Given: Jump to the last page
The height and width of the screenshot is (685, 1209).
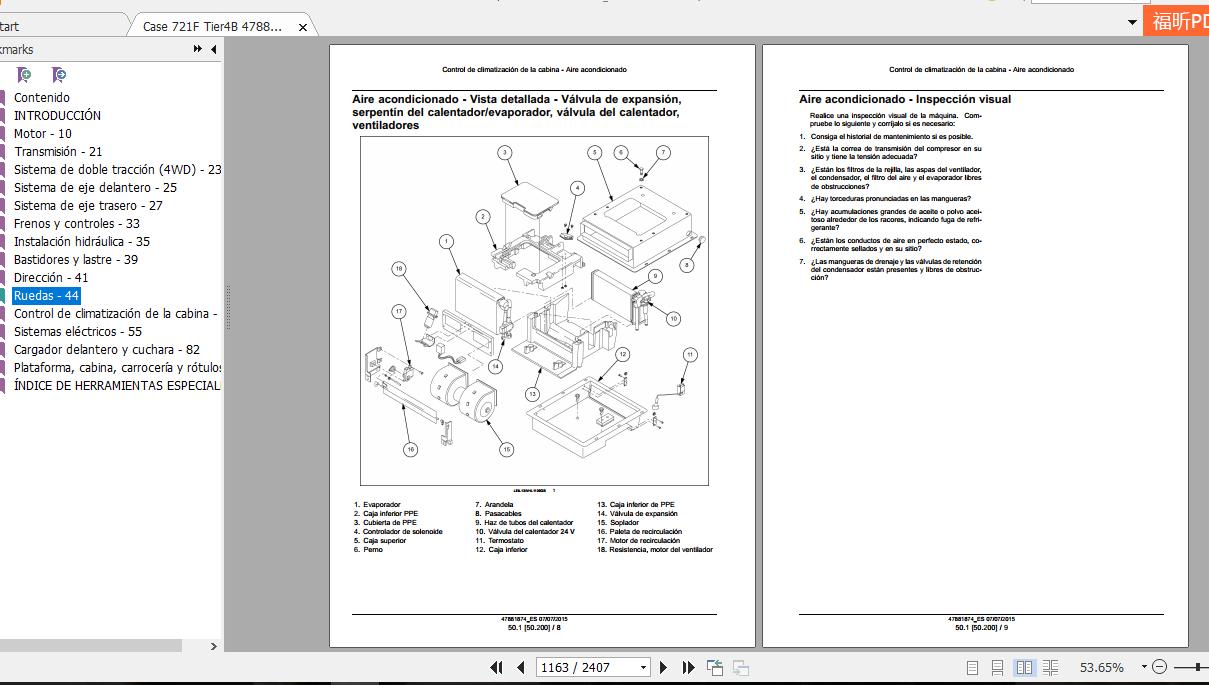Looking at the screenshot, I should [x=688, y=667].
